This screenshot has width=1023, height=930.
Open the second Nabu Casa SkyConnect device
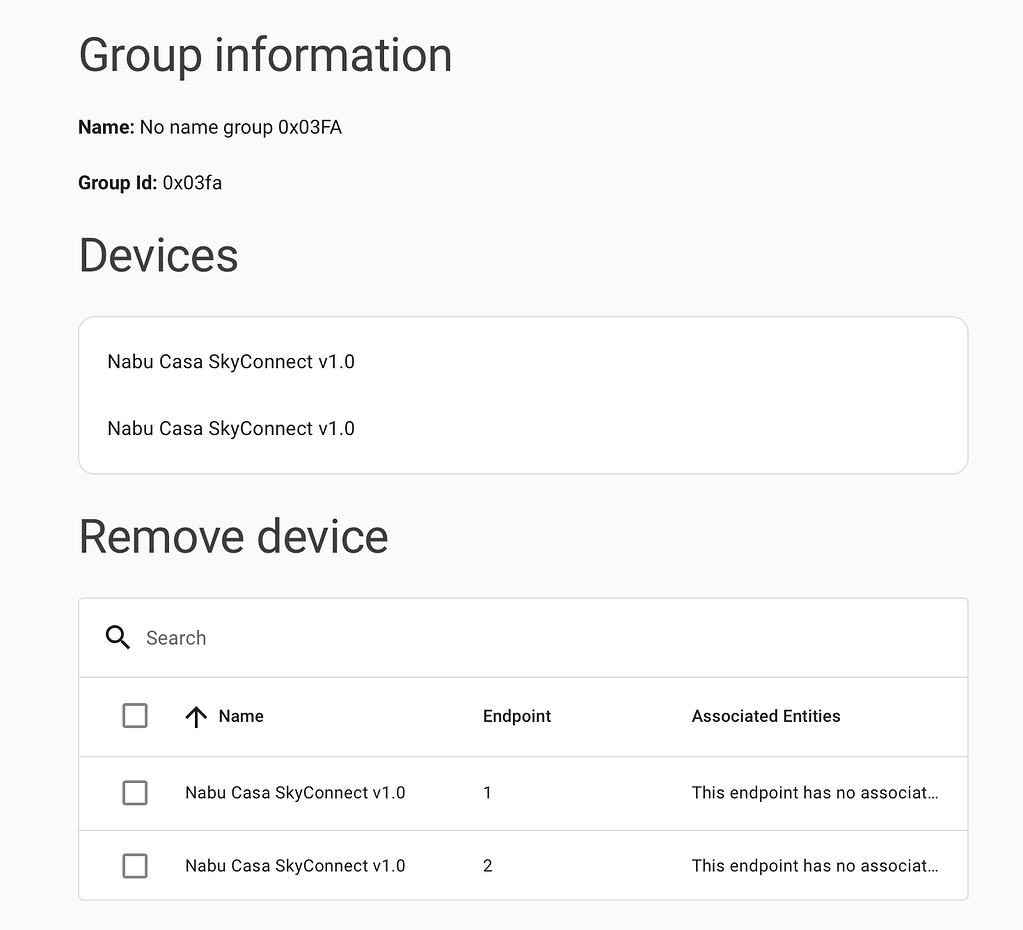click(231, 428)
